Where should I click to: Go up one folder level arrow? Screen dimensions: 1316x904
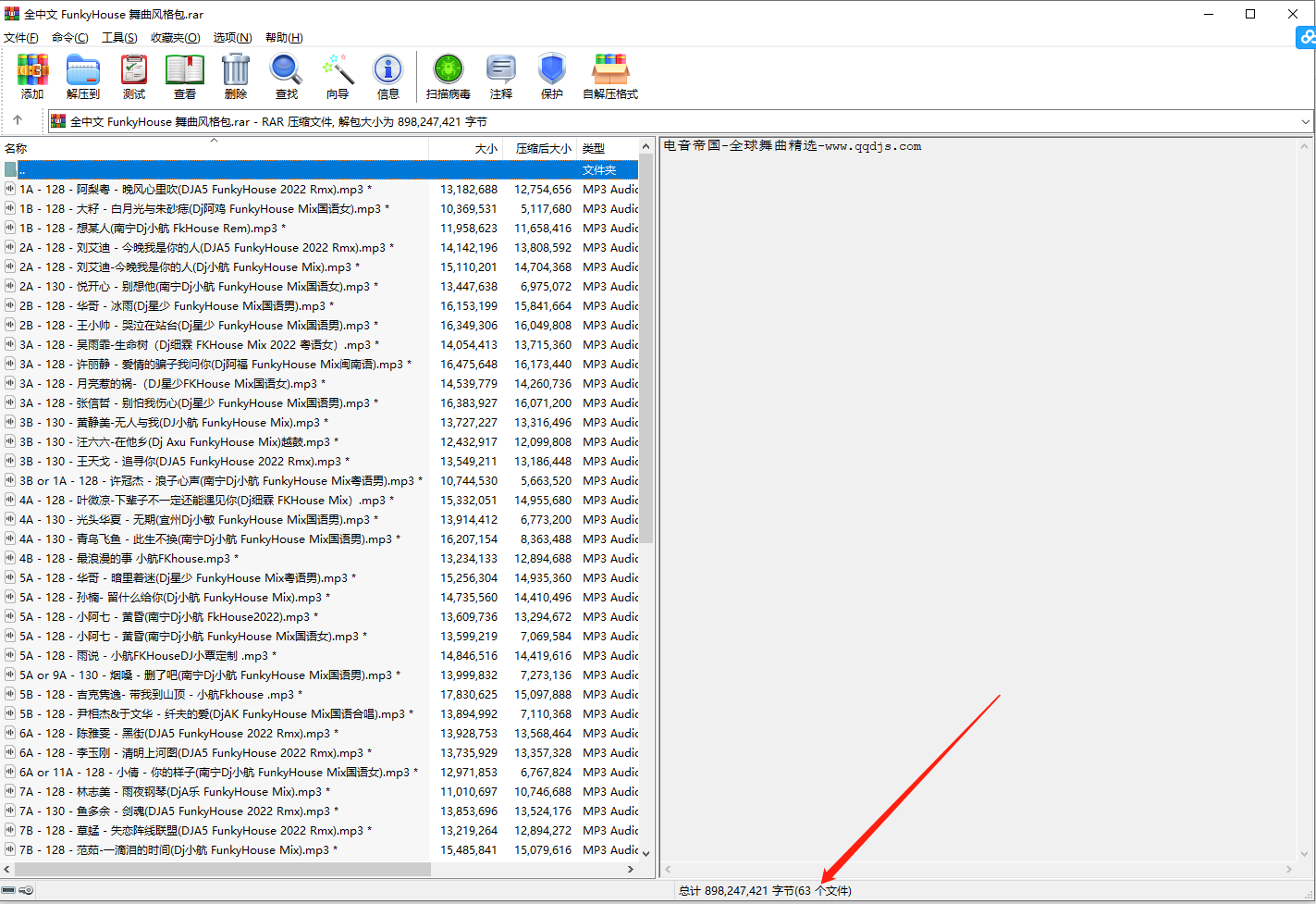(18, 121)
